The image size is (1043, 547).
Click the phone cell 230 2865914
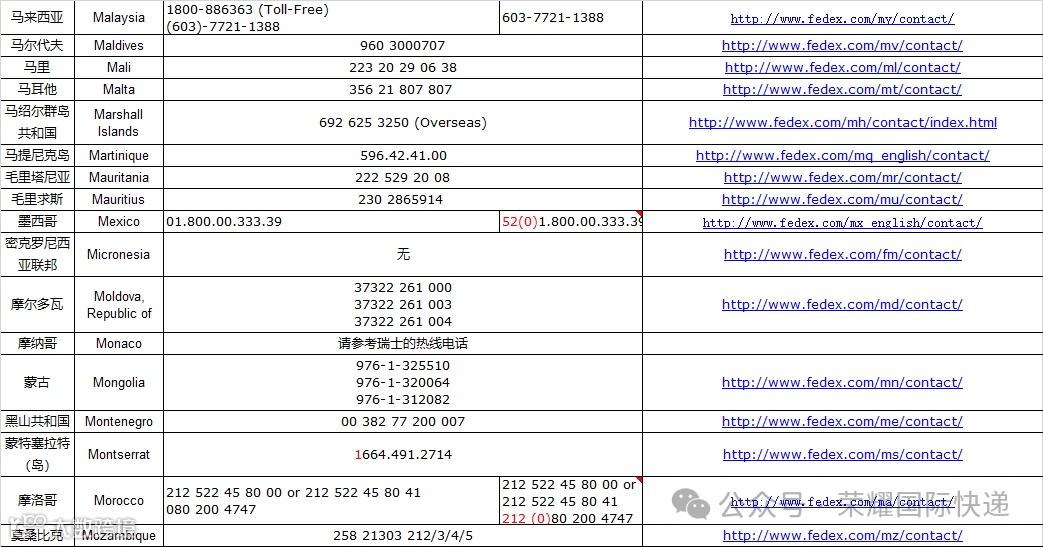tap(402, 199)
